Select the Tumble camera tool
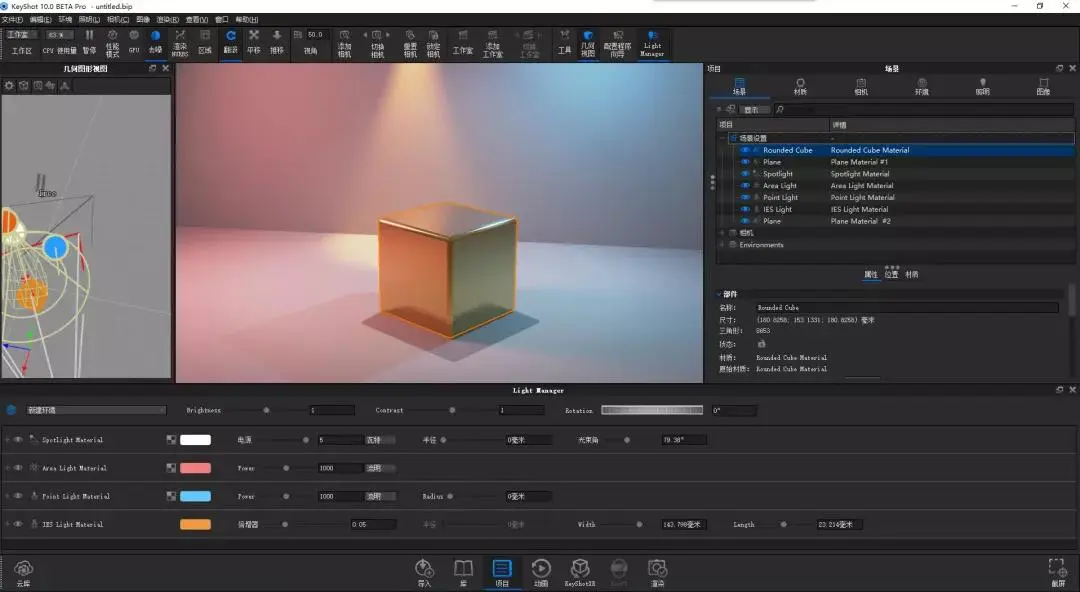1080x592 pixels. coord(230,41)
